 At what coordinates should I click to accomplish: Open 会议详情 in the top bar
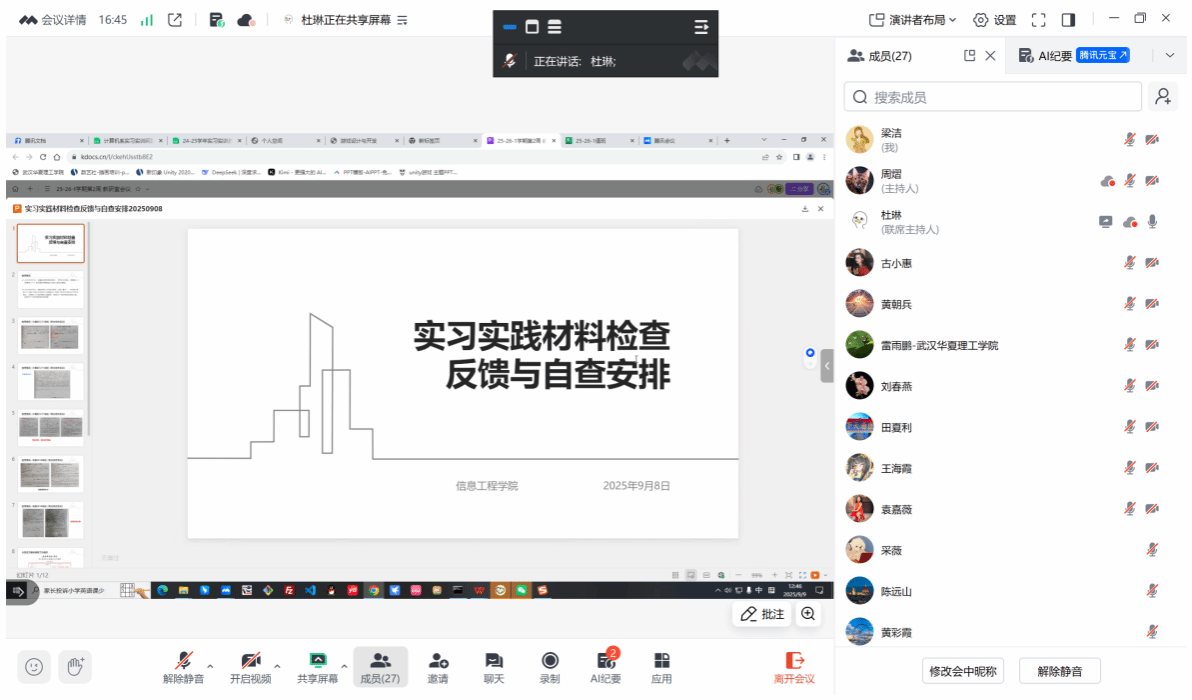pyautogui.click(x=53, y=19)
